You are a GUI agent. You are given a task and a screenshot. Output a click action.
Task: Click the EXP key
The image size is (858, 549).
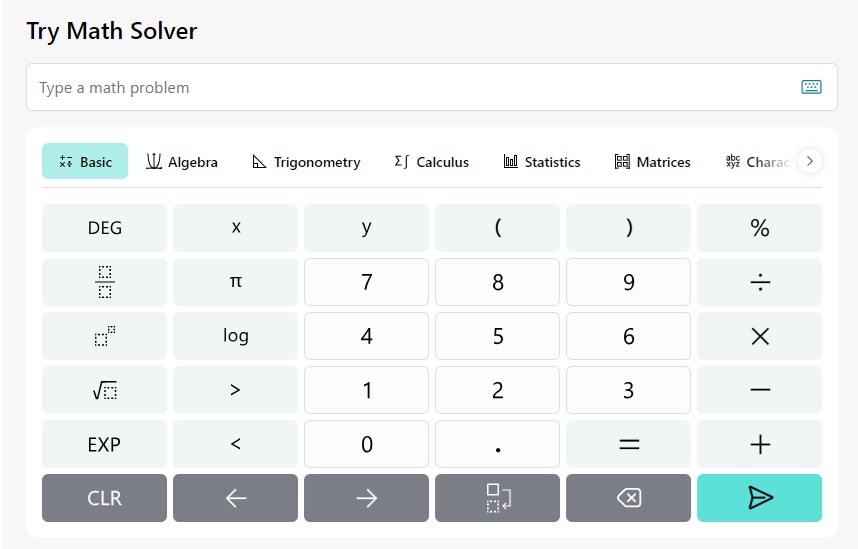(x=105, y=444)
